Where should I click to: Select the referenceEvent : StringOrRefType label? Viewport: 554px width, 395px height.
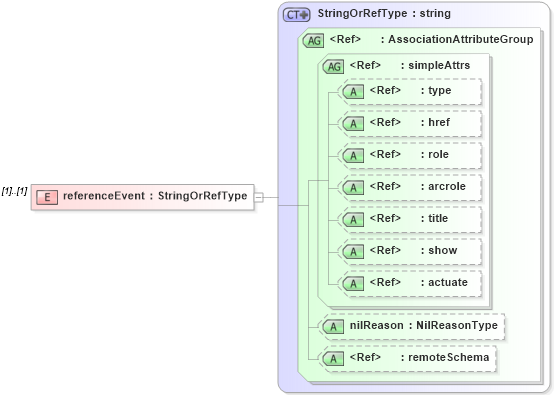(x=155, y=196)
